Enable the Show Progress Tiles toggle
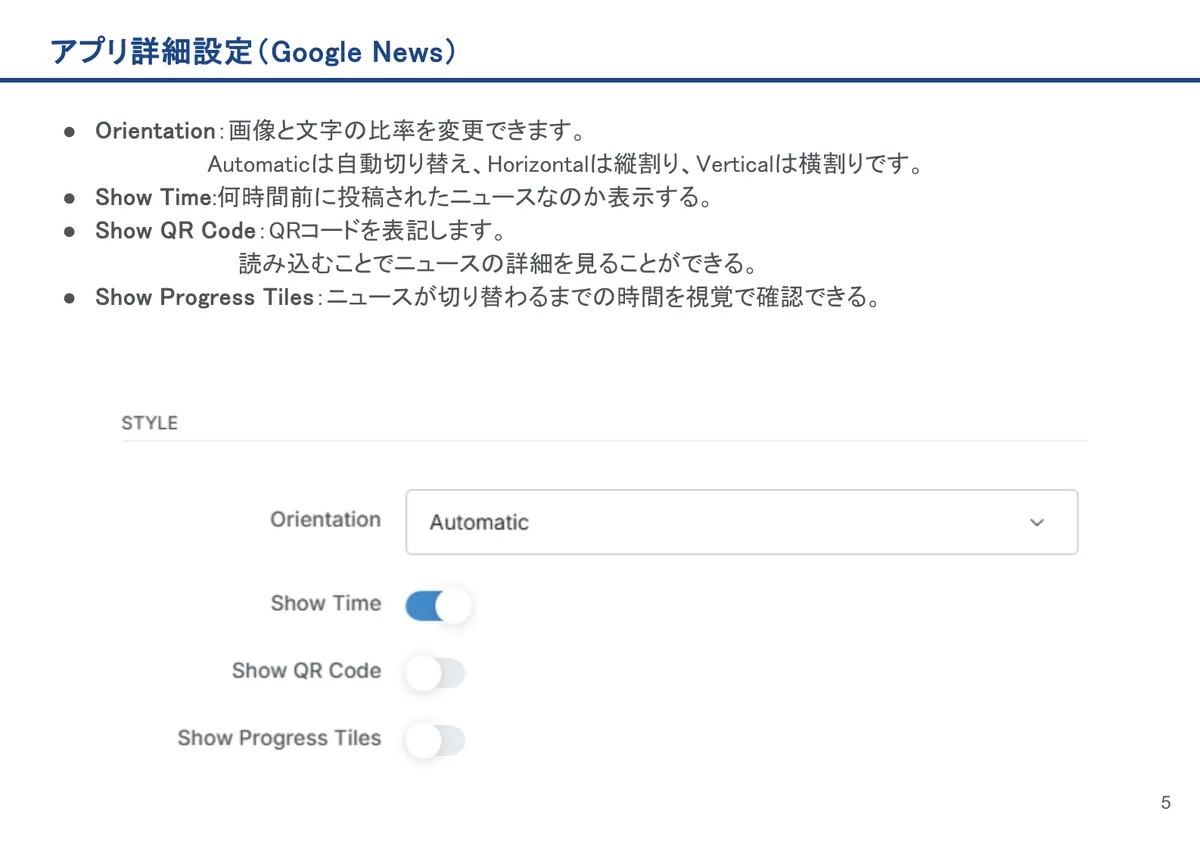The image size is (1200, 849). click(x=436, y=741)
